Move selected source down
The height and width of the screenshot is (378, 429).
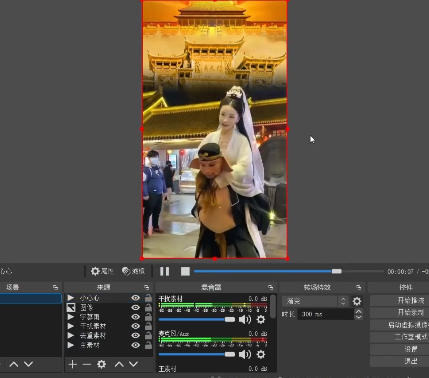[x=133, y=364]
